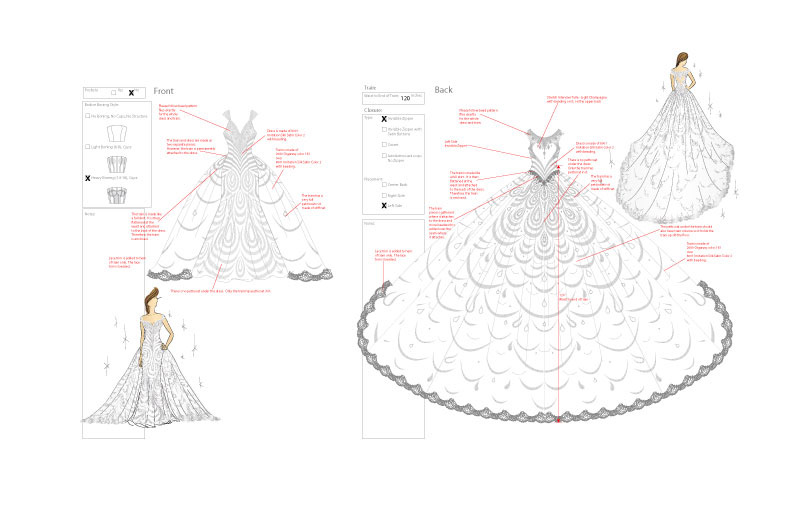Click red lace note left of front model
The image size is (800, 527).
point(127,262)
